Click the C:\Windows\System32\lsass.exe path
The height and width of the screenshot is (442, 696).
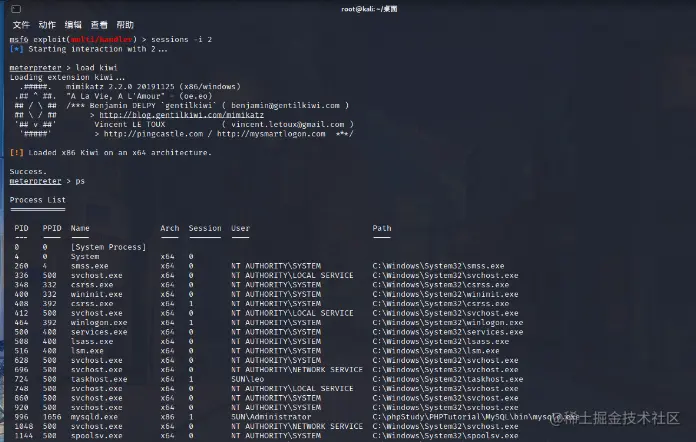441,341
